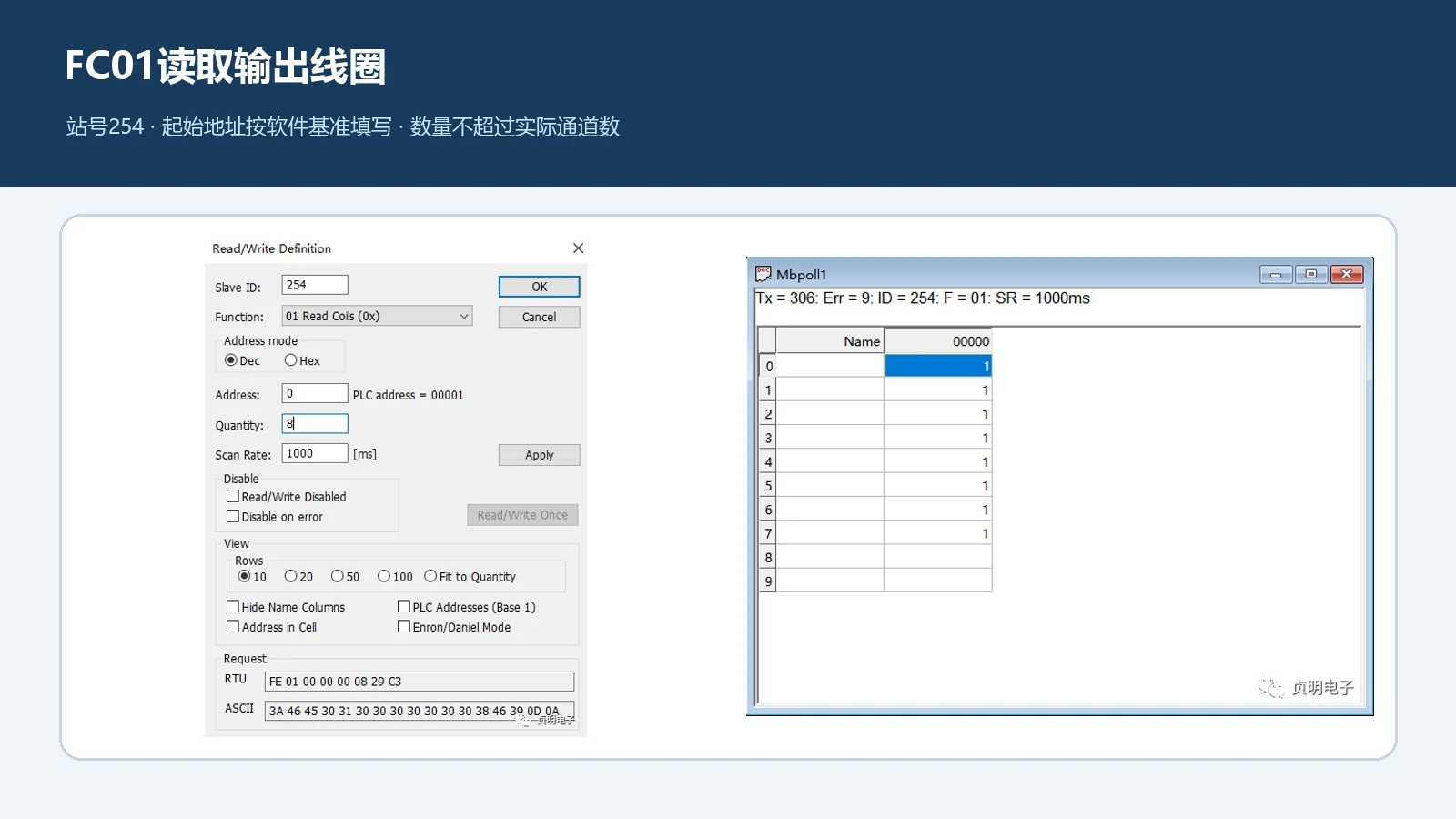This screenshot has width=1456, height=819.
Task: Click the Mbpoll1 window title icon
Action: (x=763, y=273)
